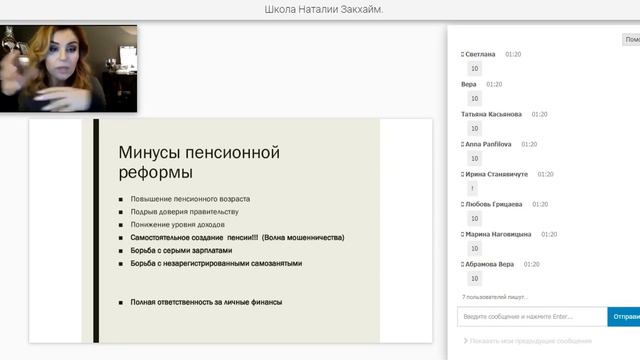
Task: Click the header title Школа Наталии Закхайм
Action: (x=324, y=9)
